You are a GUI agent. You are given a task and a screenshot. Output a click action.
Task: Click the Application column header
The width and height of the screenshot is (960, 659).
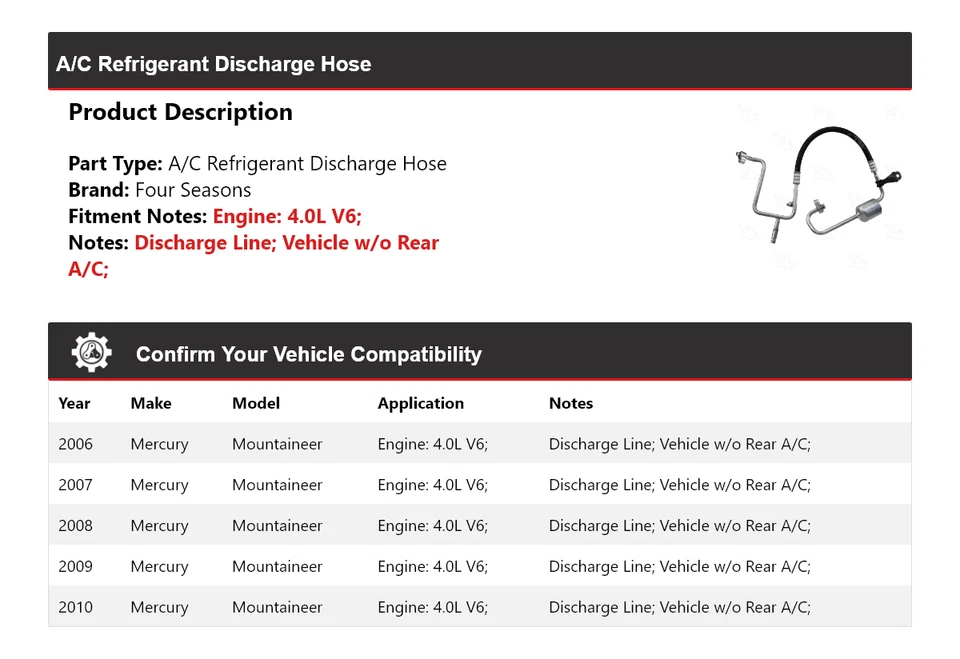tap(420, 403)
